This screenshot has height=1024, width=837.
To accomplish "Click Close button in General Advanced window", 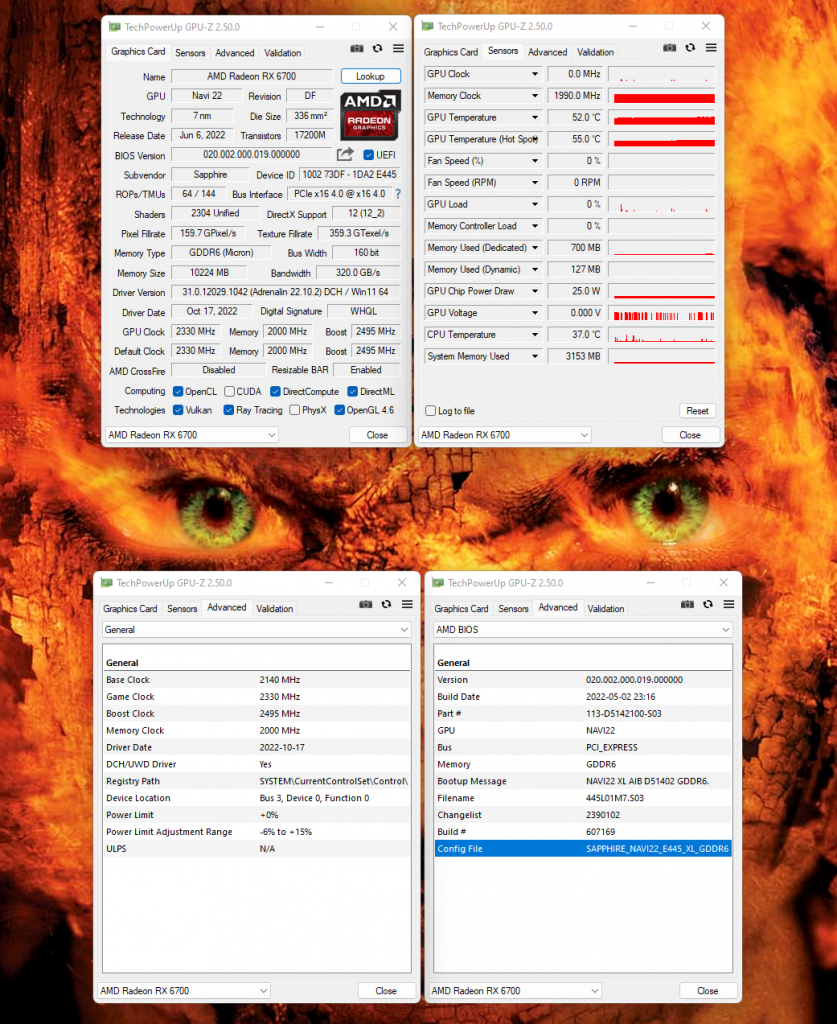I will pyautogui.click(x=386, y=991).
